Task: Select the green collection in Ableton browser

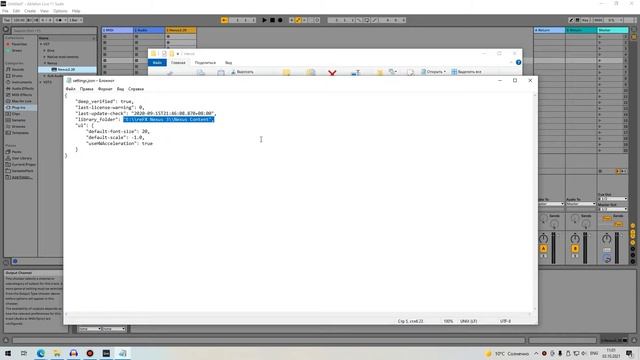Action: coord(16,51)
